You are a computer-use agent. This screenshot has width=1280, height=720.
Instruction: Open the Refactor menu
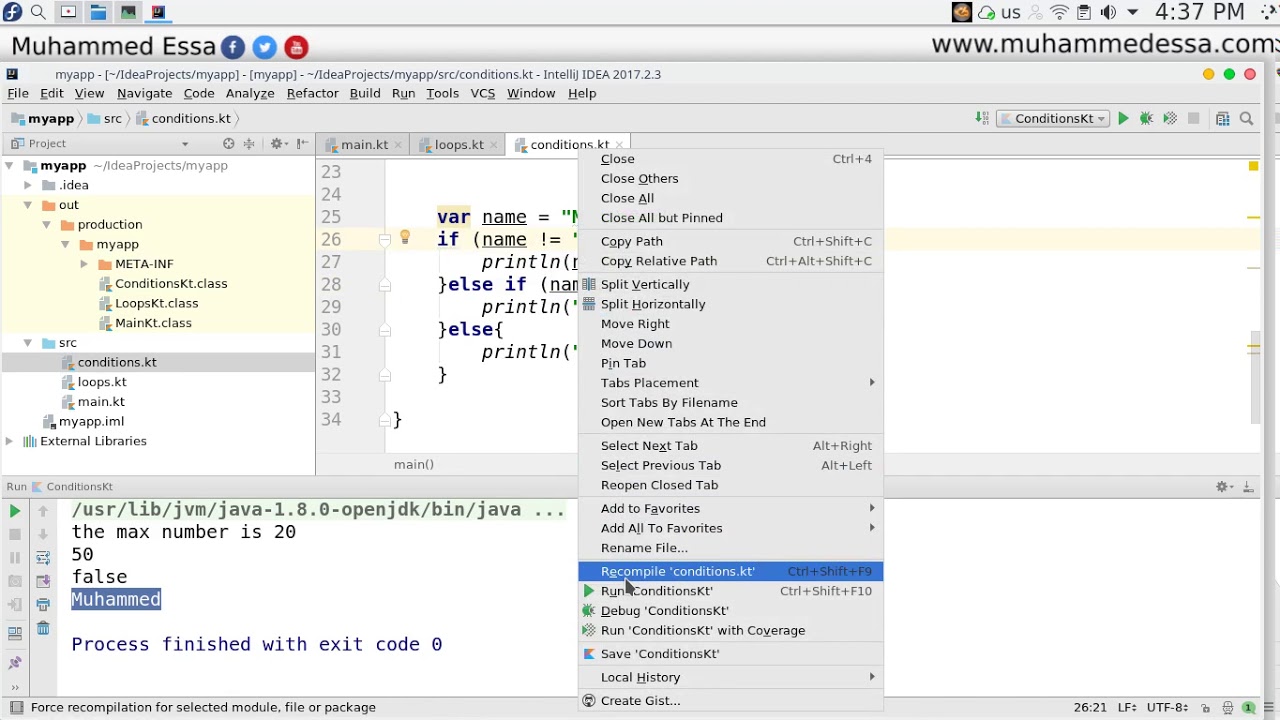click(312, 93)
